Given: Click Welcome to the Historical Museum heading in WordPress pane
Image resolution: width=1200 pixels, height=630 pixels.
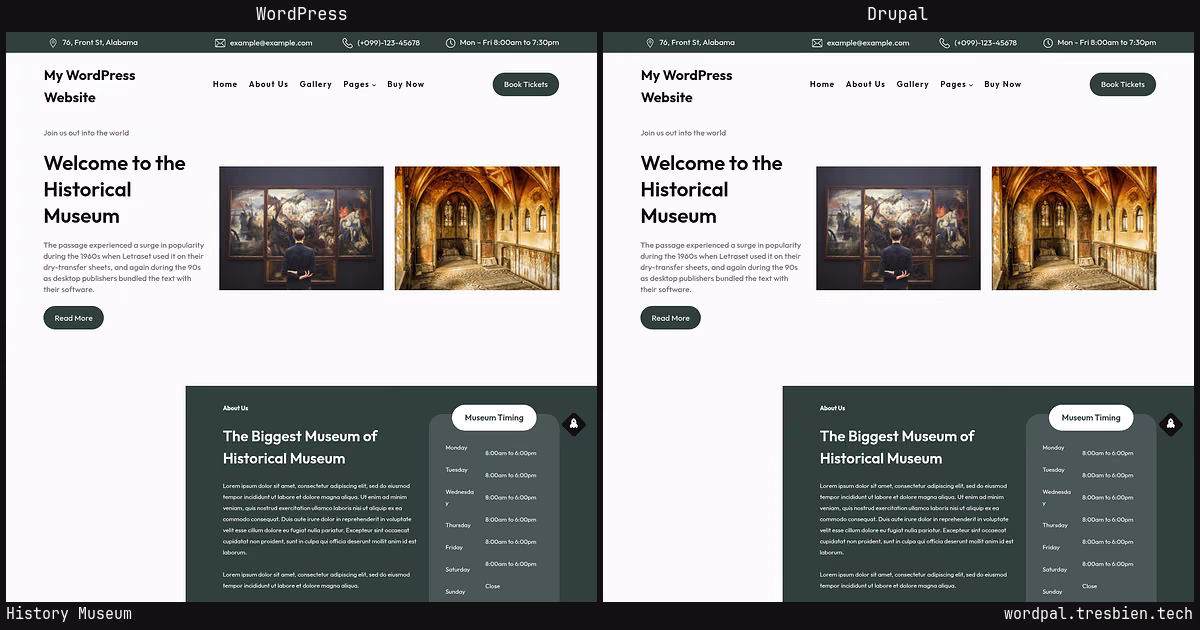Looking at the screenshot, I should [115, 189].
